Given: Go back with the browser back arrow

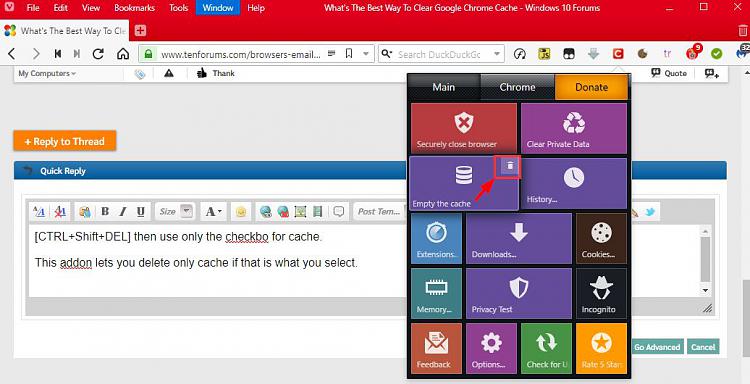Looking at the screenshot, I should (12, 54).
